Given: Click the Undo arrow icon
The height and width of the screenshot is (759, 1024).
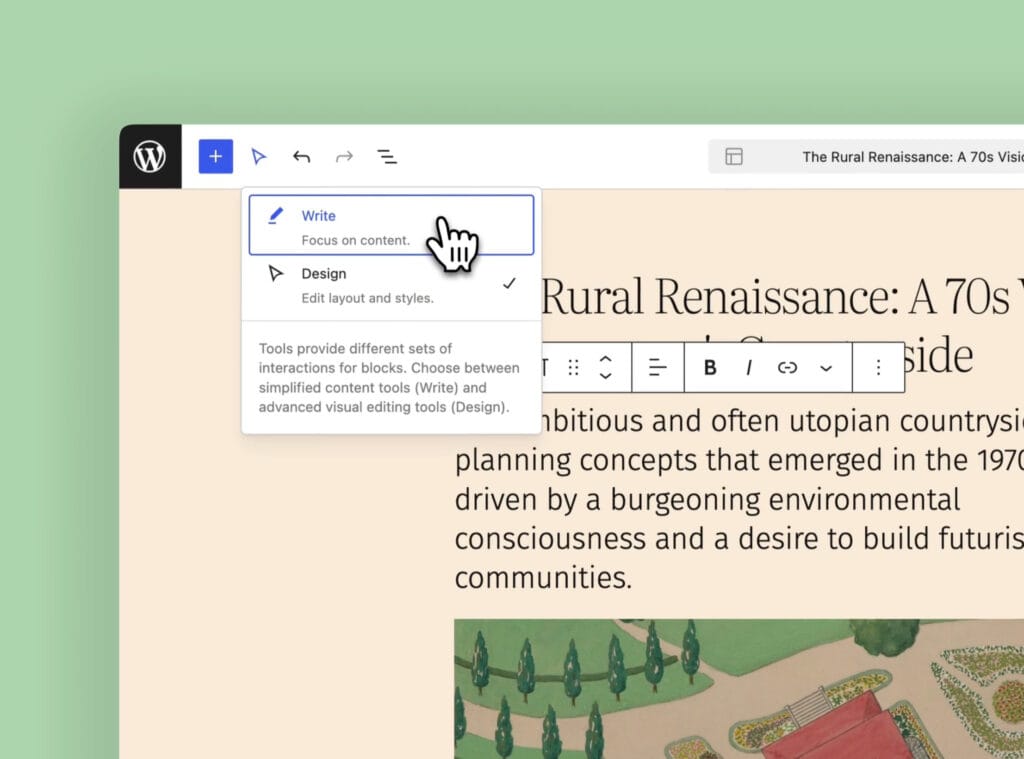Looking at the screenshot, I should tap(301, 156).
